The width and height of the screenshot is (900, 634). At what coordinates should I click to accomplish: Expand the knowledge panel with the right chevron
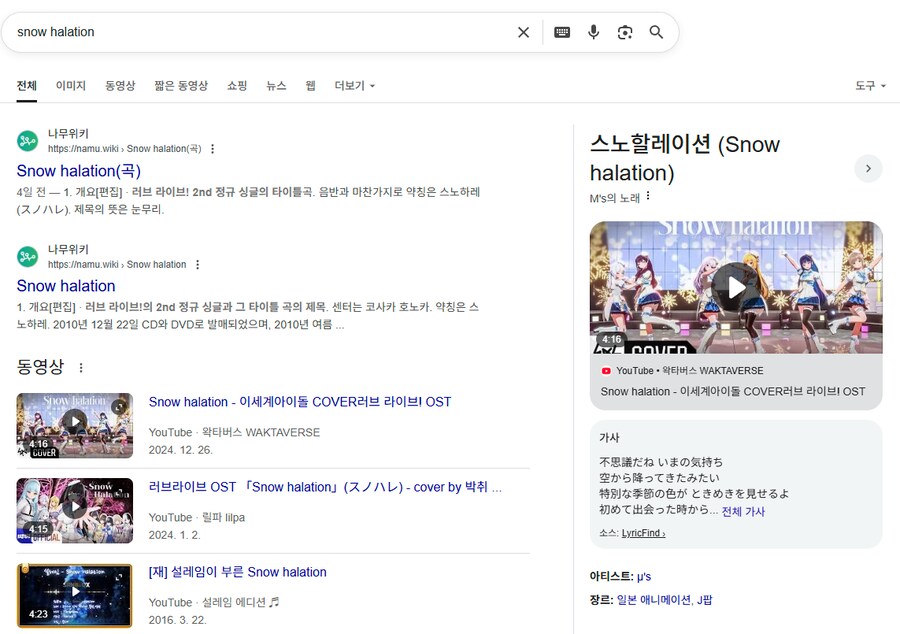coord(868,169)
